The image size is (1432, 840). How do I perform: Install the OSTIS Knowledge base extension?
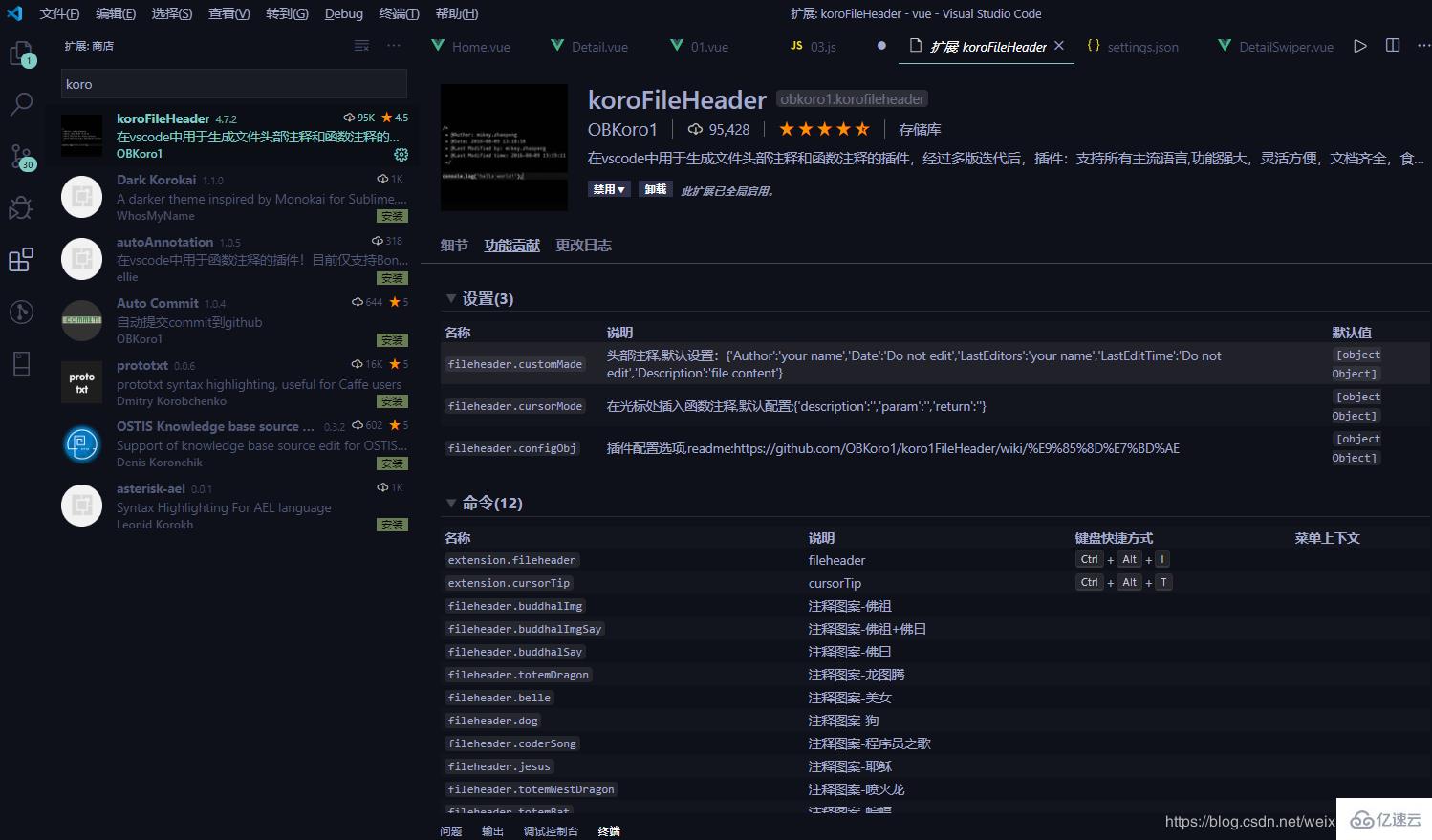(392, 463)
